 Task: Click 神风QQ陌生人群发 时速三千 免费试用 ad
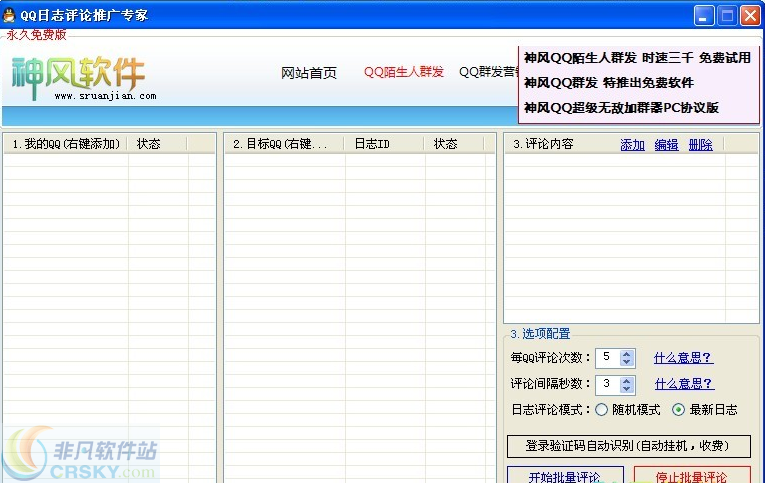(x=637, y=58)
